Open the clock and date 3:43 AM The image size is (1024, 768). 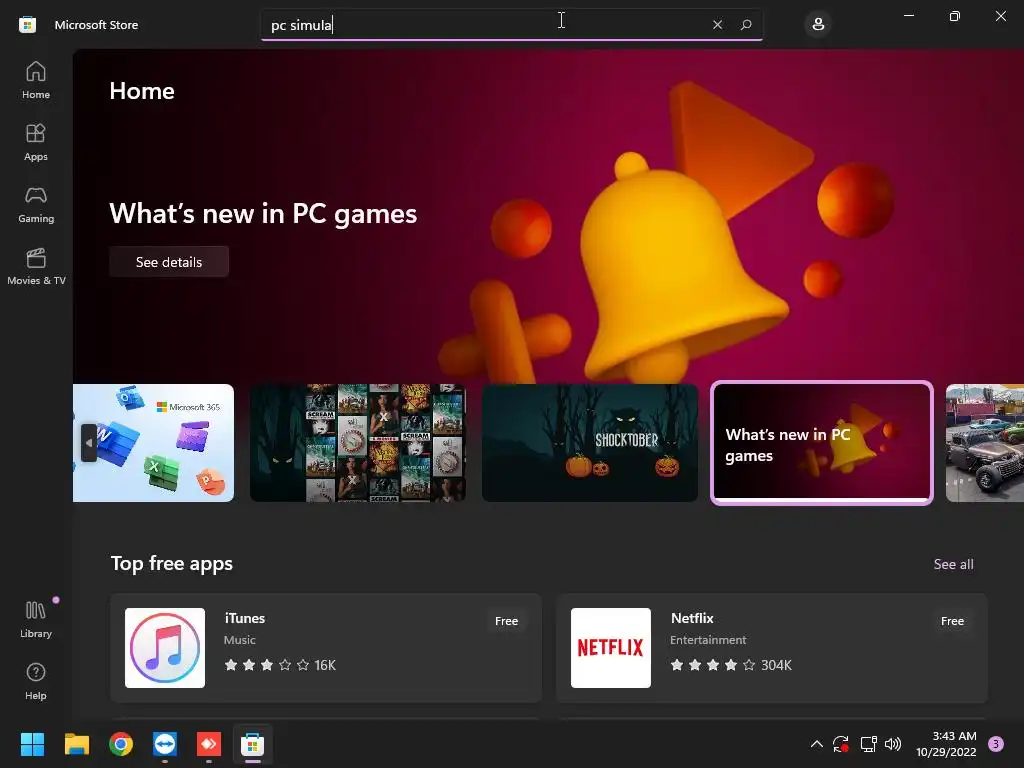[946, 744]
